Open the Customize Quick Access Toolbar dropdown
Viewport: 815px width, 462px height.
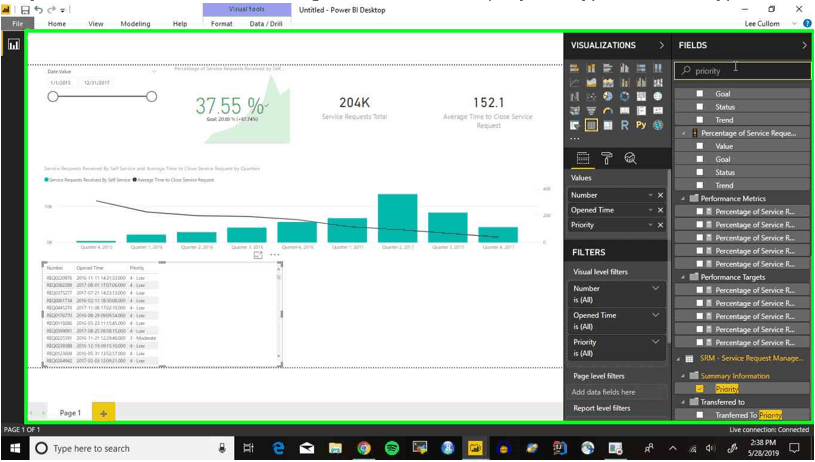[63, 10]
